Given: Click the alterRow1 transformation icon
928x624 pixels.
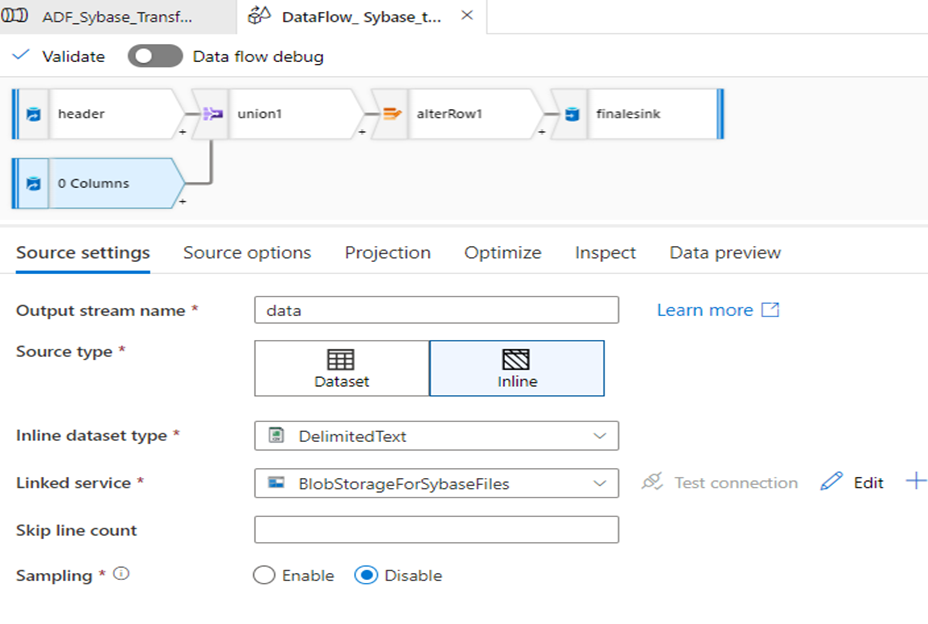Looking at the screenshot, I should click(392, 114).
